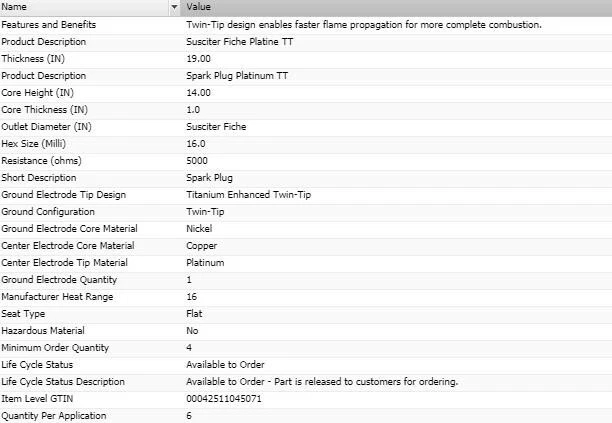Select the Spark Plug Platinum TT value

click(x=237, y=76)
